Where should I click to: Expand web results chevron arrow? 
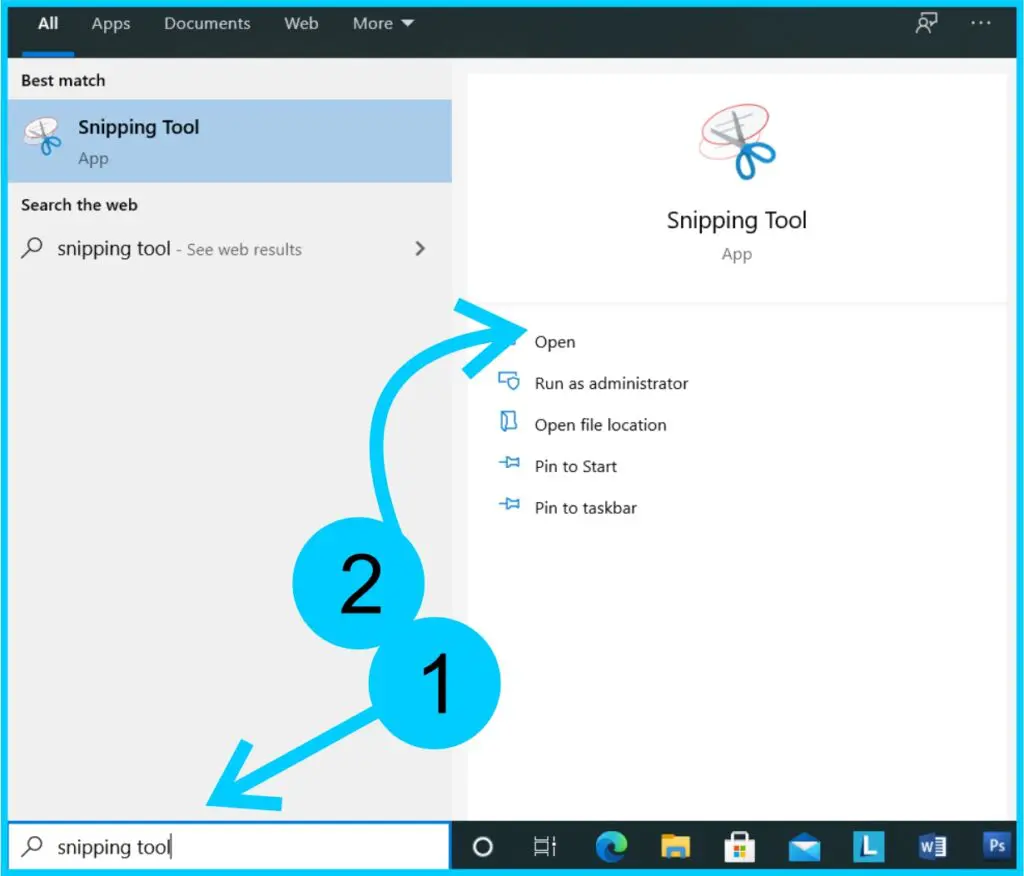tap(420, 248)
